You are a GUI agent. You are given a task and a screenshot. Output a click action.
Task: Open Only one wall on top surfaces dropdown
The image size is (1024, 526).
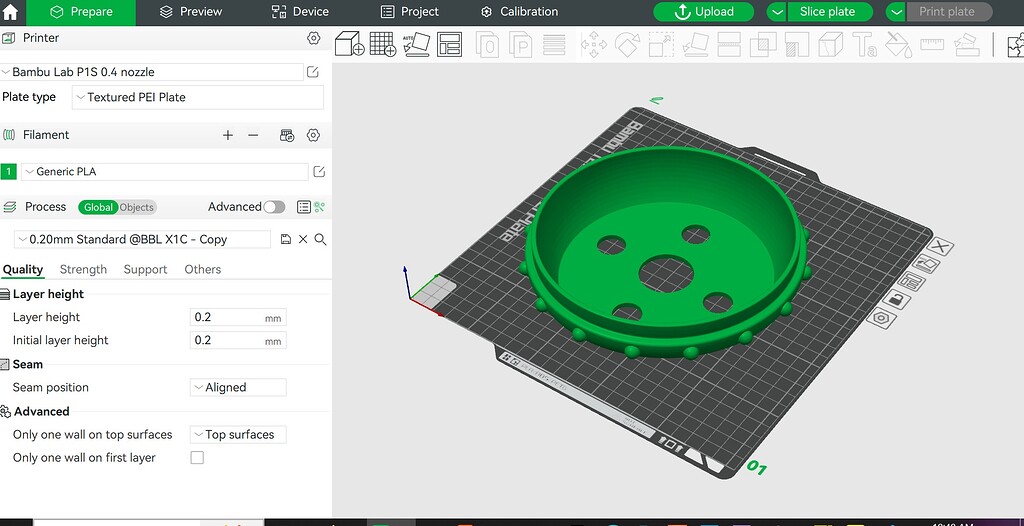tap(238, 435)
